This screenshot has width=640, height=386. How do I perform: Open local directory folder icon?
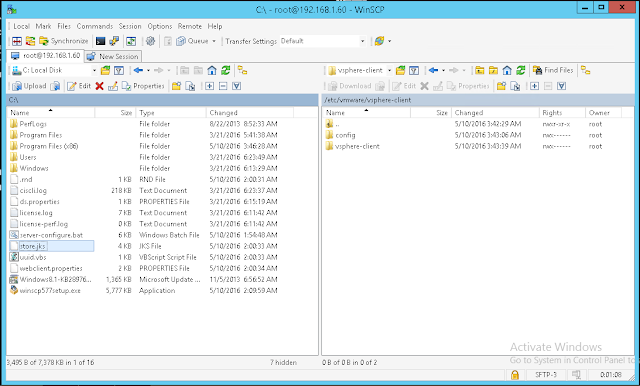coord(105,71)
